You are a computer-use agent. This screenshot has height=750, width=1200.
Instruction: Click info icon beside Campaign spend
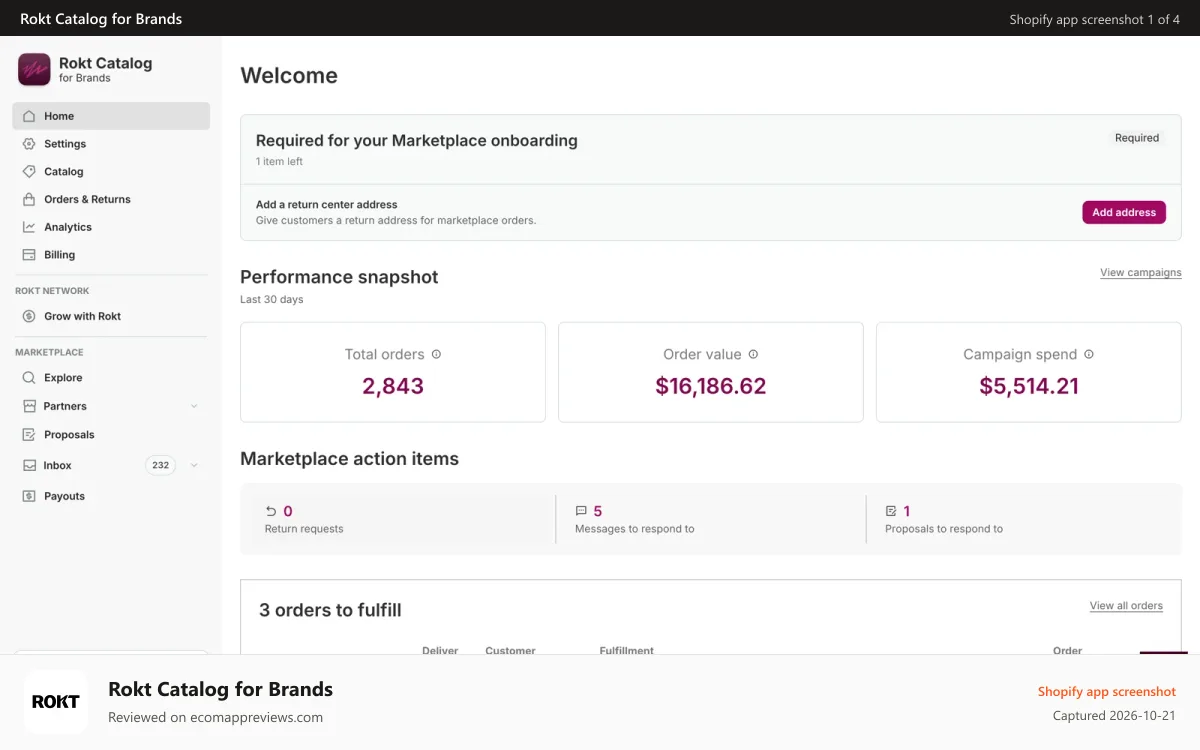1089,354
